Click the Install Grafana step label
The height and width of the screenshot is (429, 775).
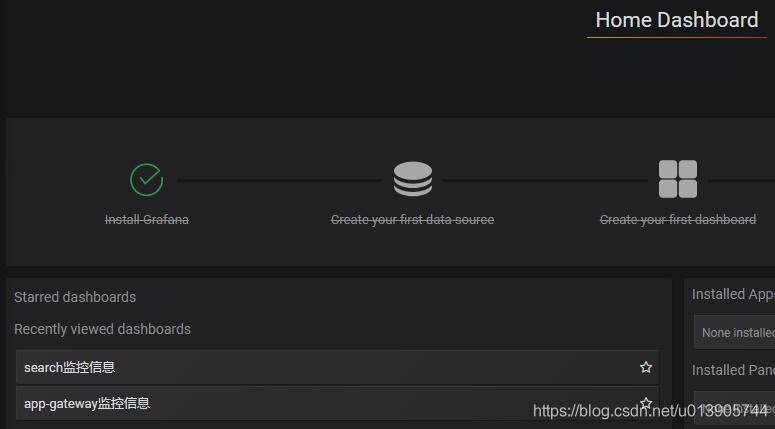(146, 219)
